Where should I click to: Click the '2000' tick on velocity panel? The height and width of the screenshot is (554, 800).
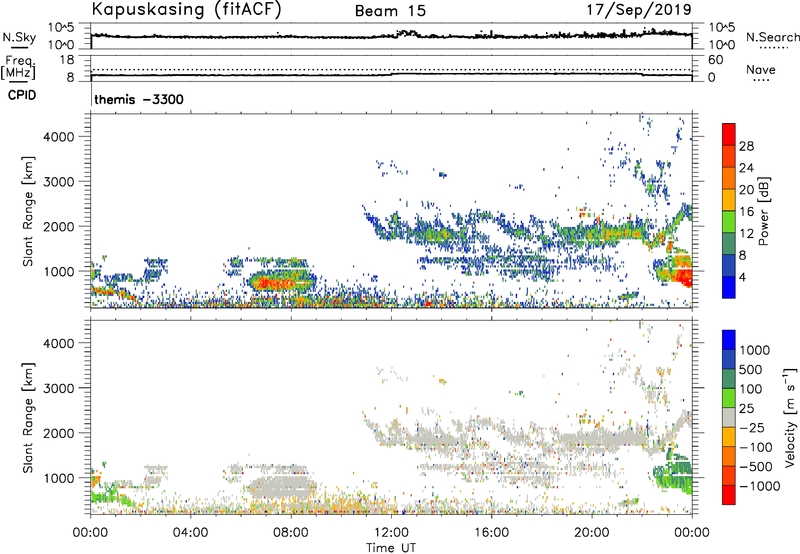(x=59, y=433)
